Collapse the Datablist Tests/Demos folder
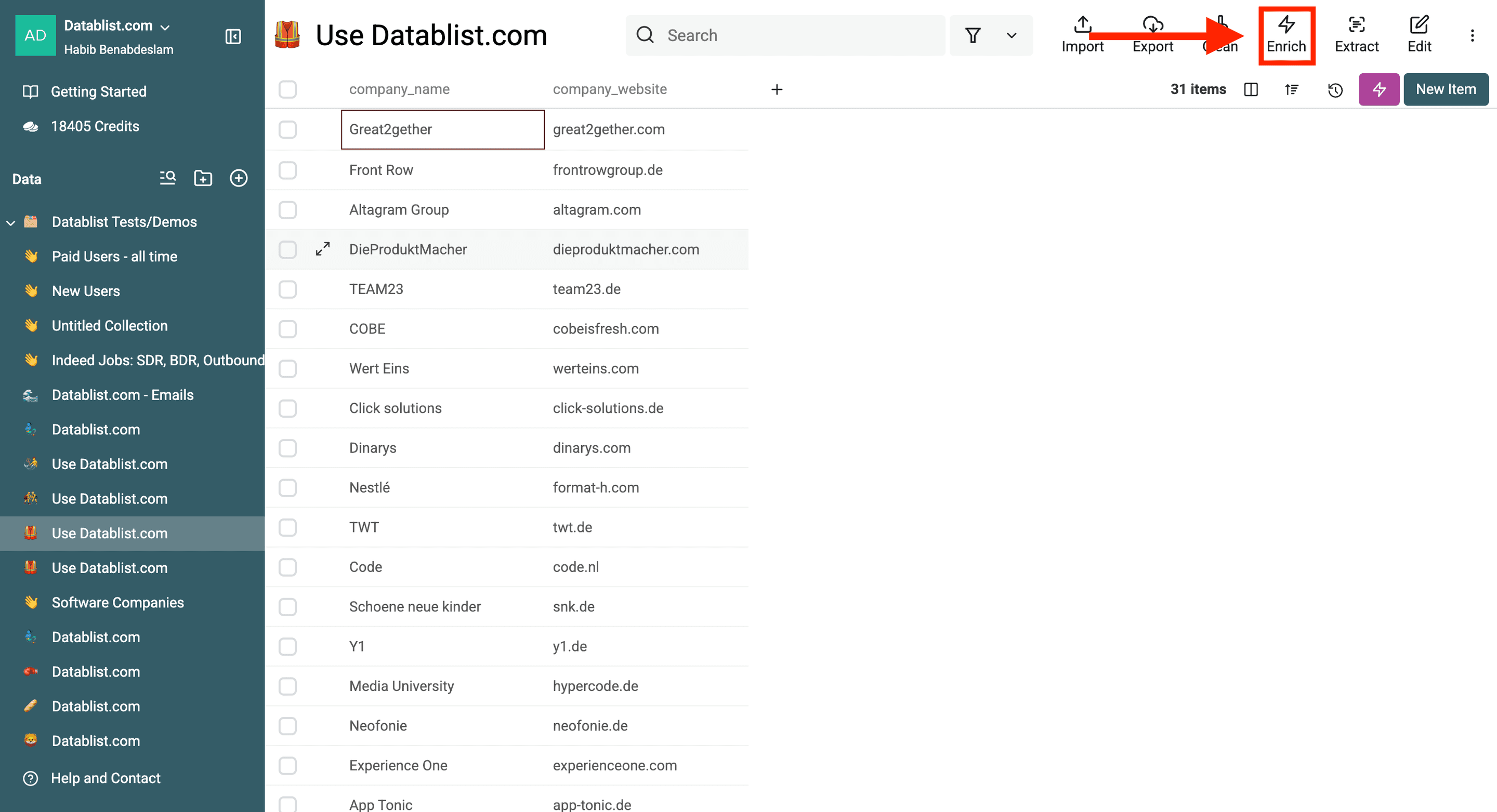1497x812 pixels. (10, 222)
